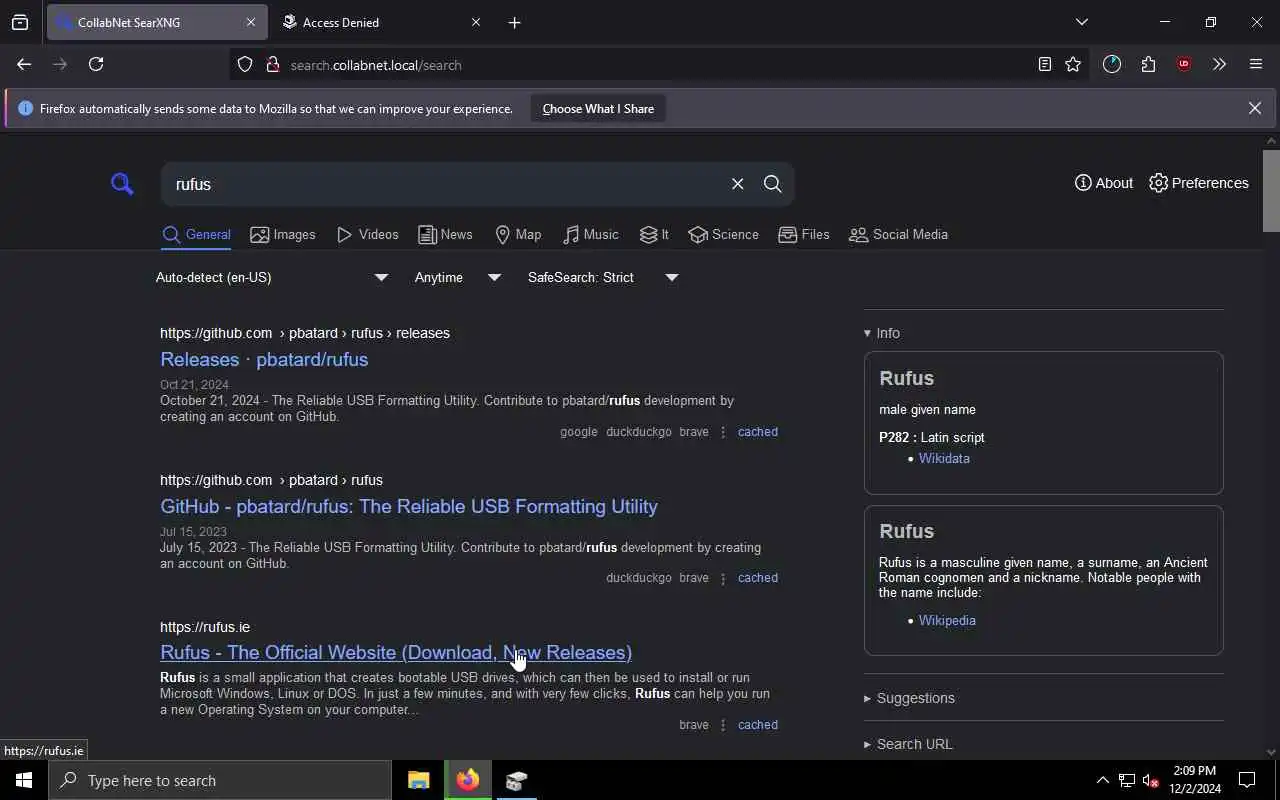The image size is (1280, 800).
Task: Open the uBlock Origin extension
Action: 1184,64
